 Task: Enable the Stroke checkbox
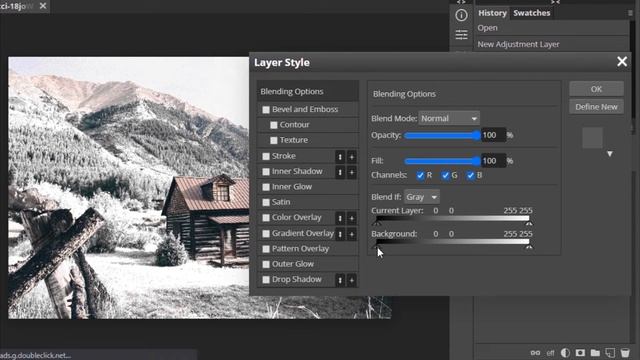click(266, 156)
